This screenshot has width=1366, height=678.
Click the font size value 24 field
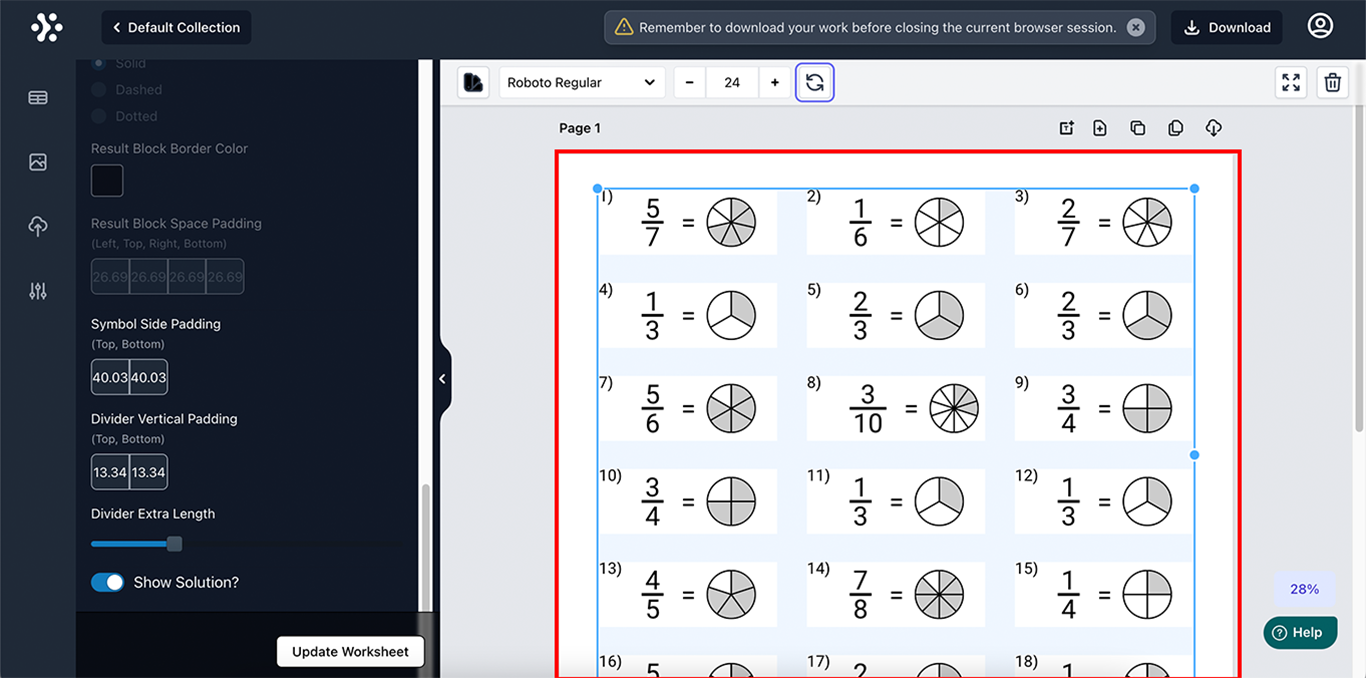pyautogui.click(x=732, y=83)
